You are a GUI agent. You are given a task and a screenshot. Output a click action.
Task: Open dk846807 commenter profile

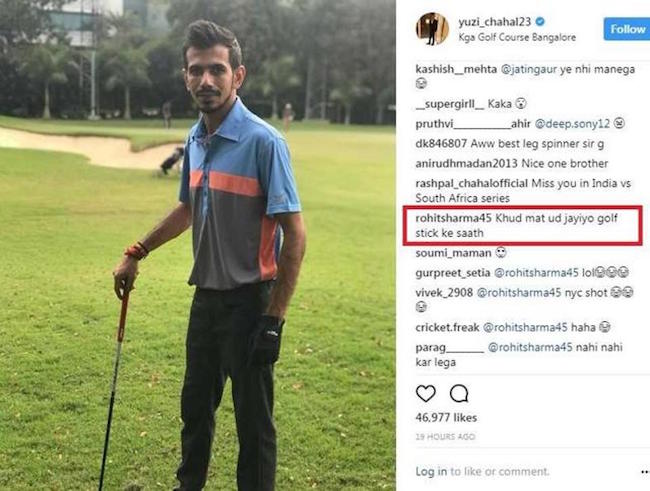point(441,144)
